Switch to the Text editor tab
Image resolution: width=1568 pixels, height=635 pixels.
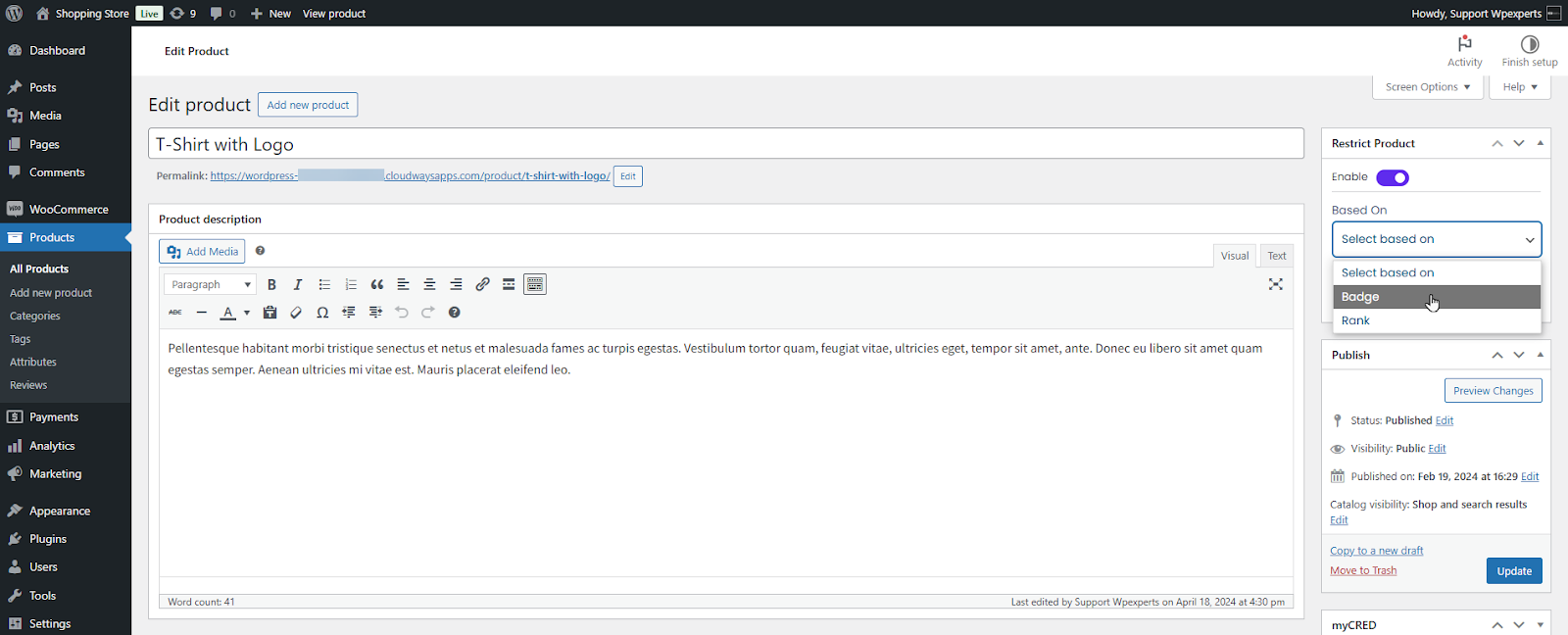[1276, 256]
